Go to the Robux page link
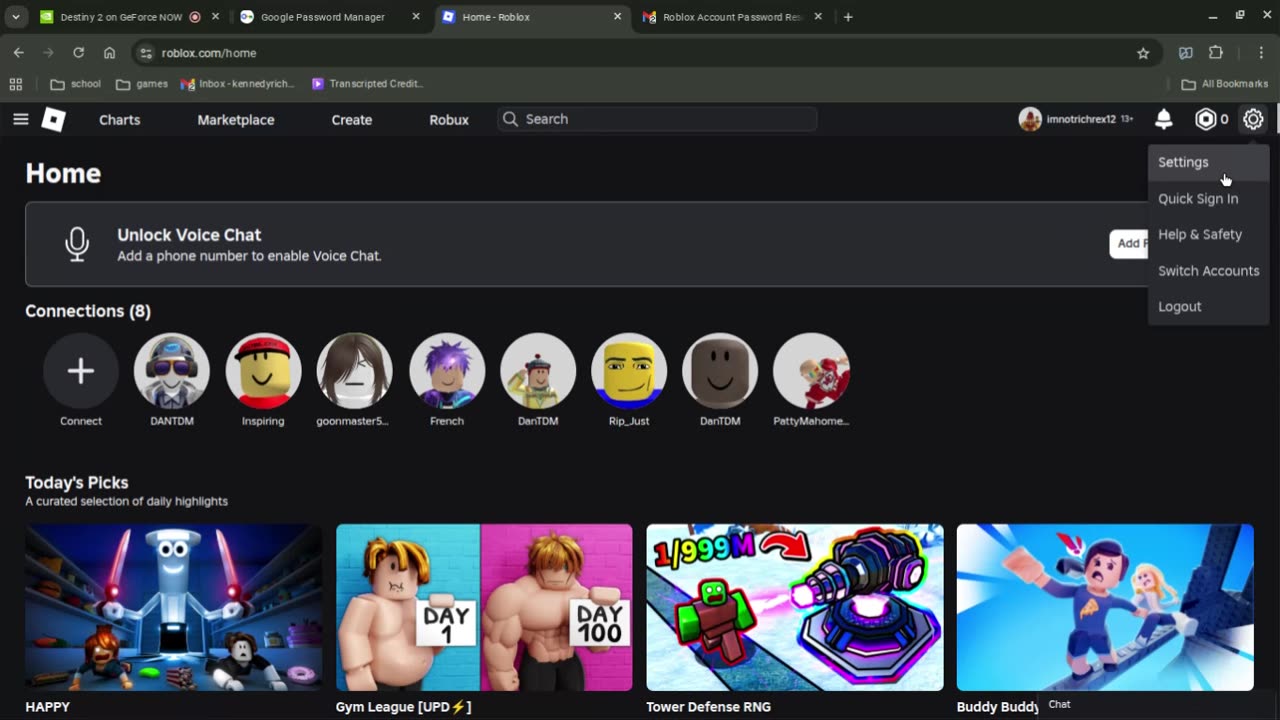The width and height of the screenshot is (1280, 720). [449, 120]
